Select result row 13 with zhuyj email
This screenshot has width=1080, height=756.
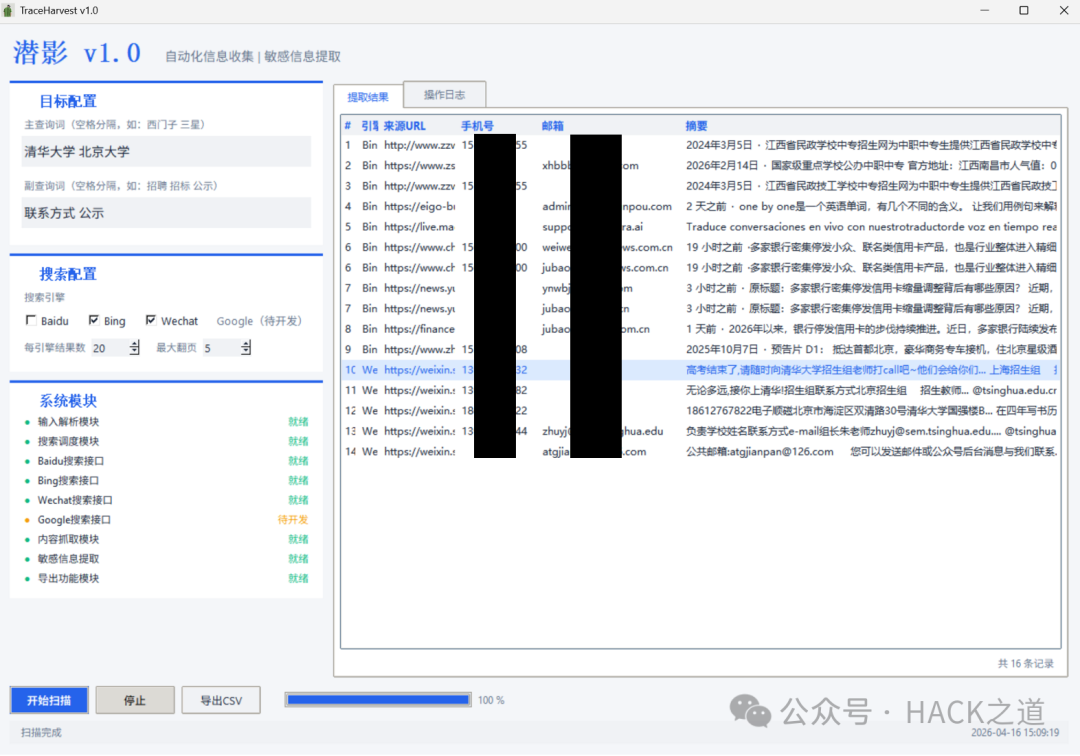(700, 432)
